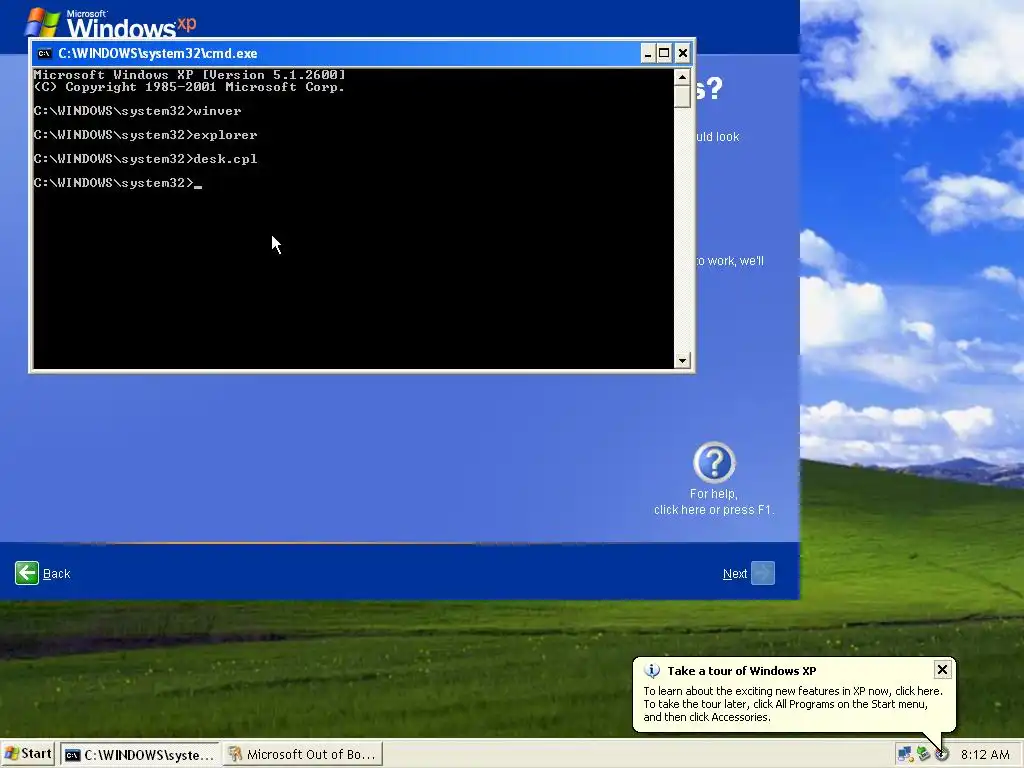Close the Windows XP tour balloon
The image size is (1024, 768).
click(x=942, y=669)
